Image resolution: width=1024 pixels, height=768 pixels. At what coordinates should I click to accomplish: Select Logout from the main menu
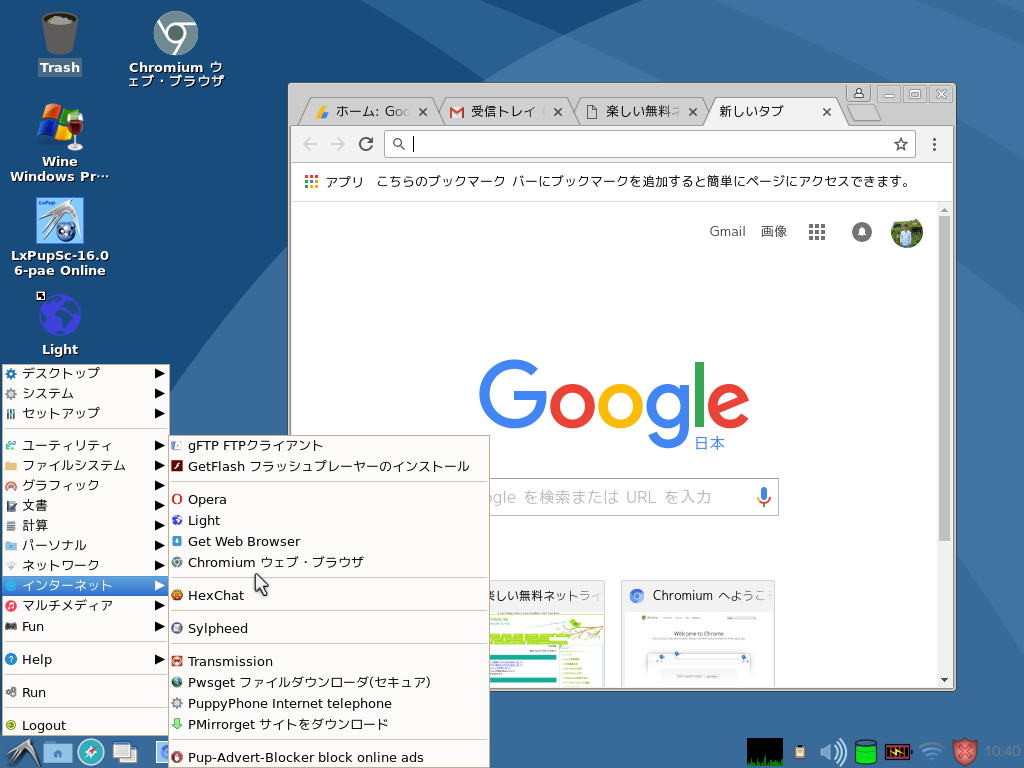click(42, 724)
